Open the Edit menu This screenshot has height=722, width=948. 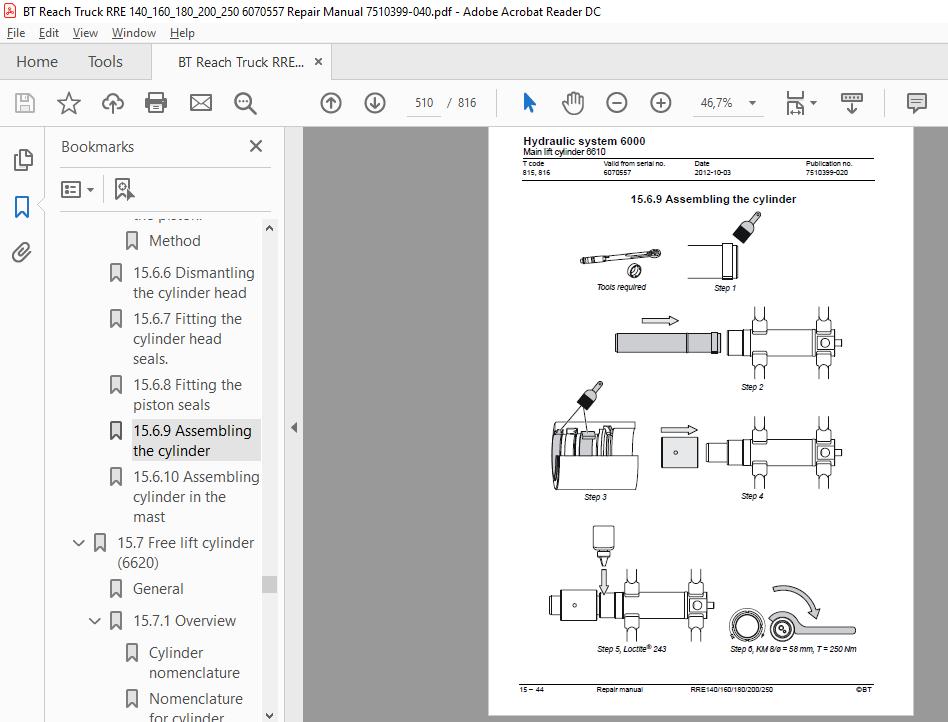point(48,33)
